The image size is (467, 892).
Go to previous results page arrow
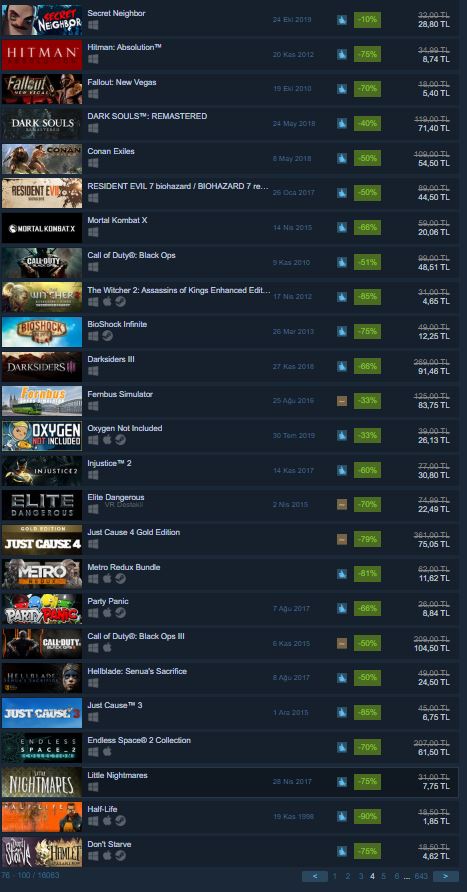click(x=315, y=876)
